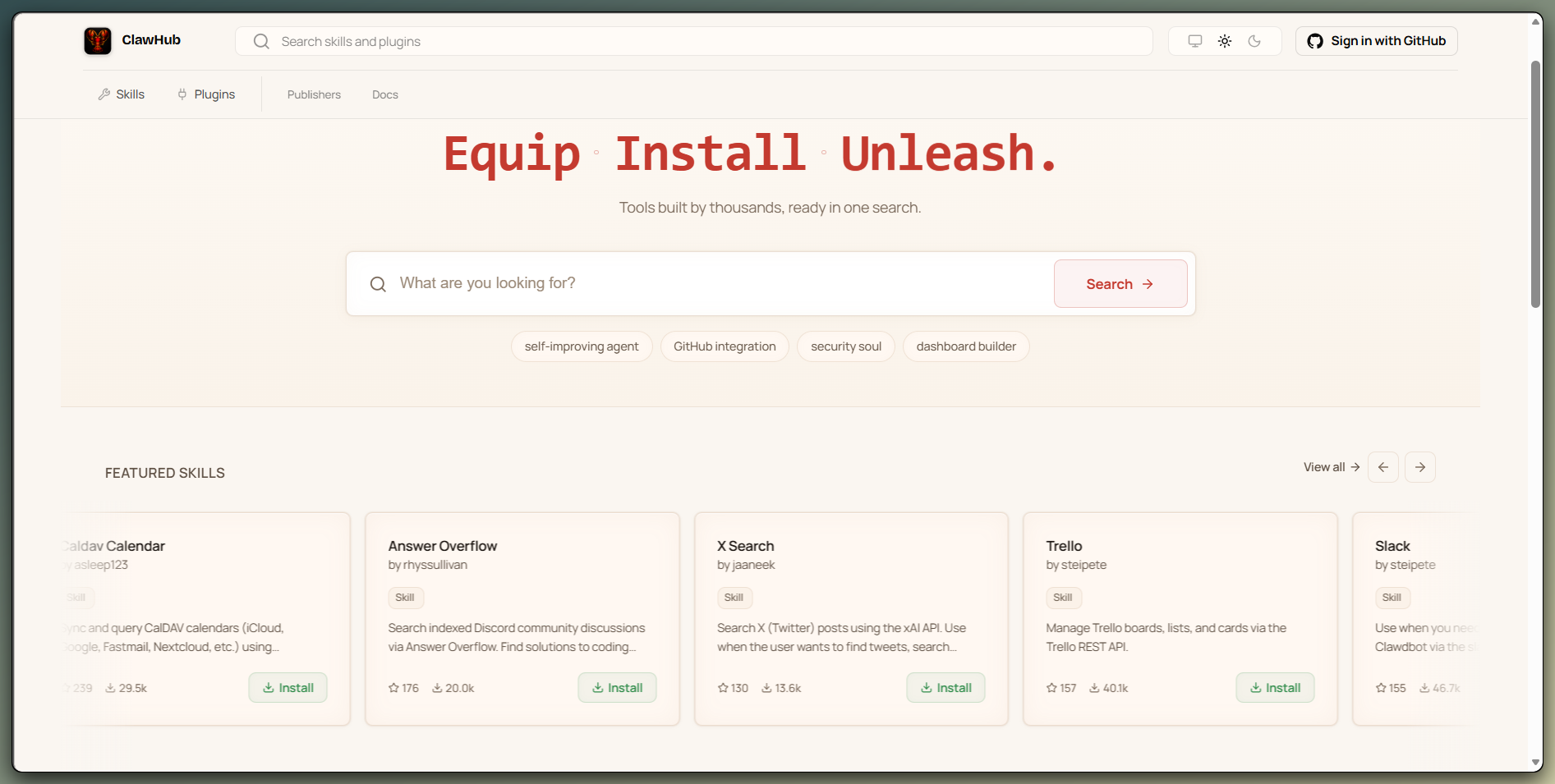Open the Docs link
This screenshot has width=1555, height=784.
[385, 94]
